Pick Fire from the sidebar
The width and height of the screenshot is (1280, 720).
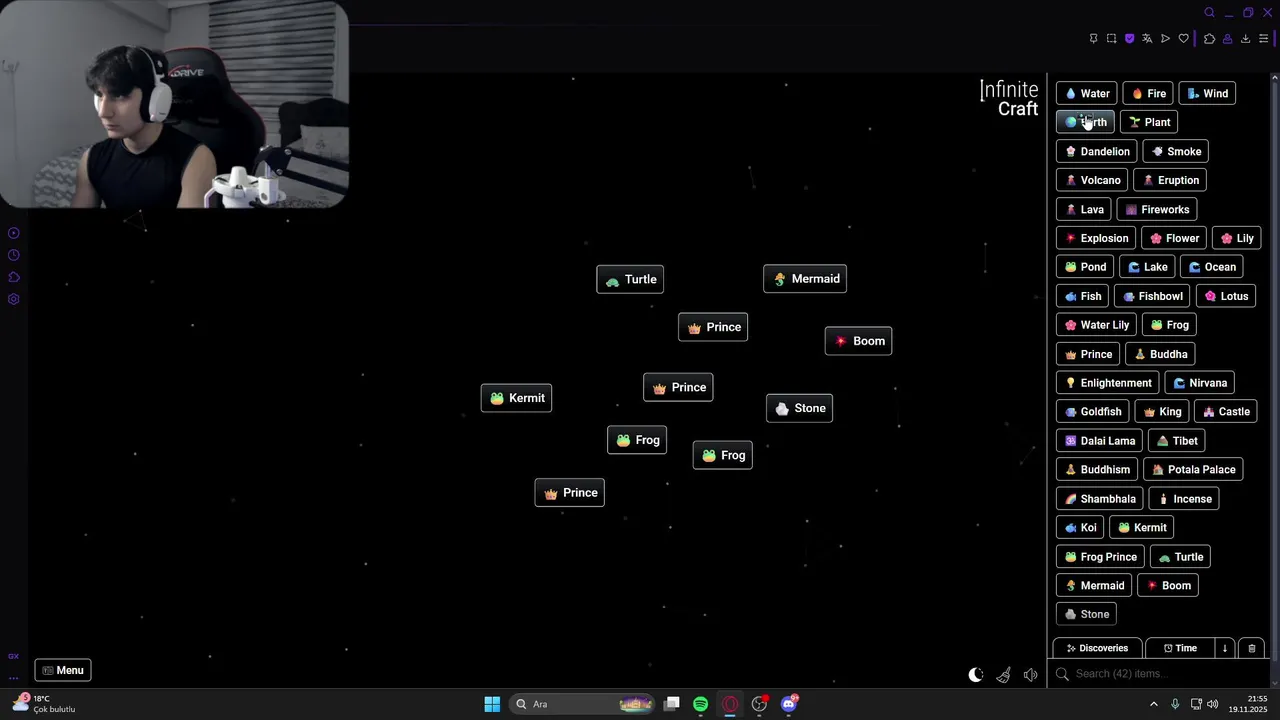point(1148,93)
